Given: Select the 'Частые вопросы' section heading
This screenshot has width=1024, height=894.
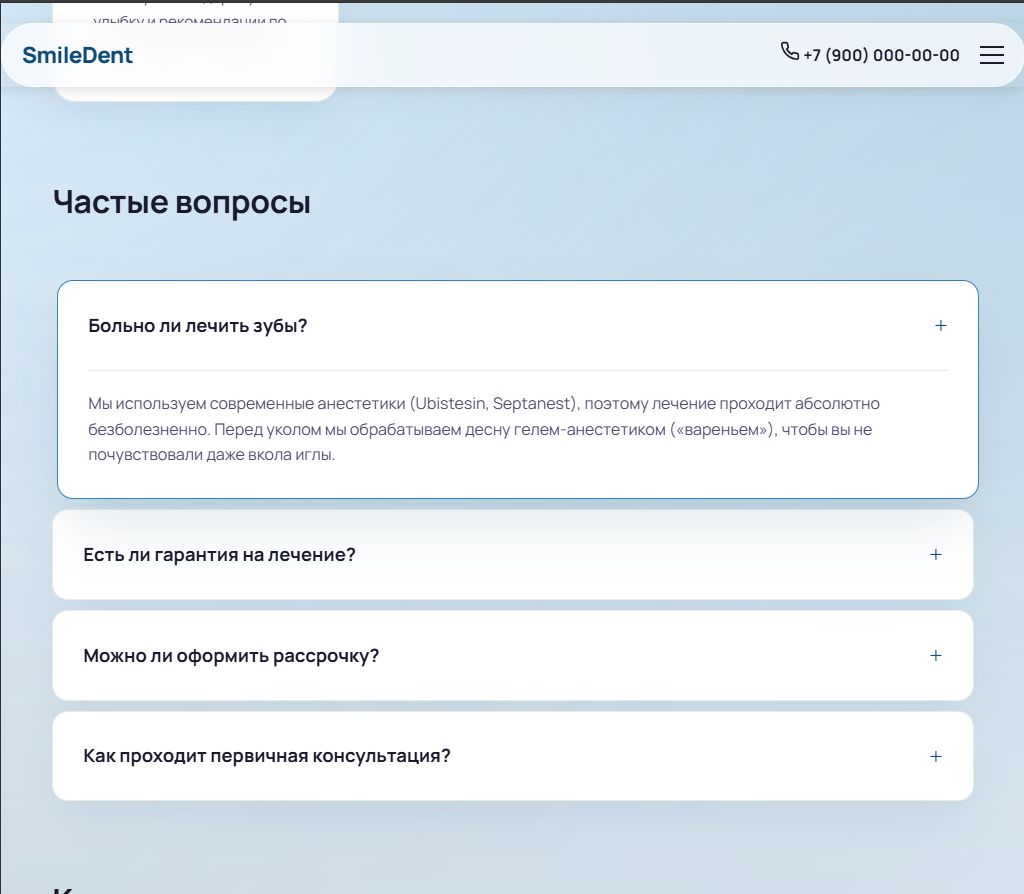Looking at the screenshot, I should [x=182, y=201].
